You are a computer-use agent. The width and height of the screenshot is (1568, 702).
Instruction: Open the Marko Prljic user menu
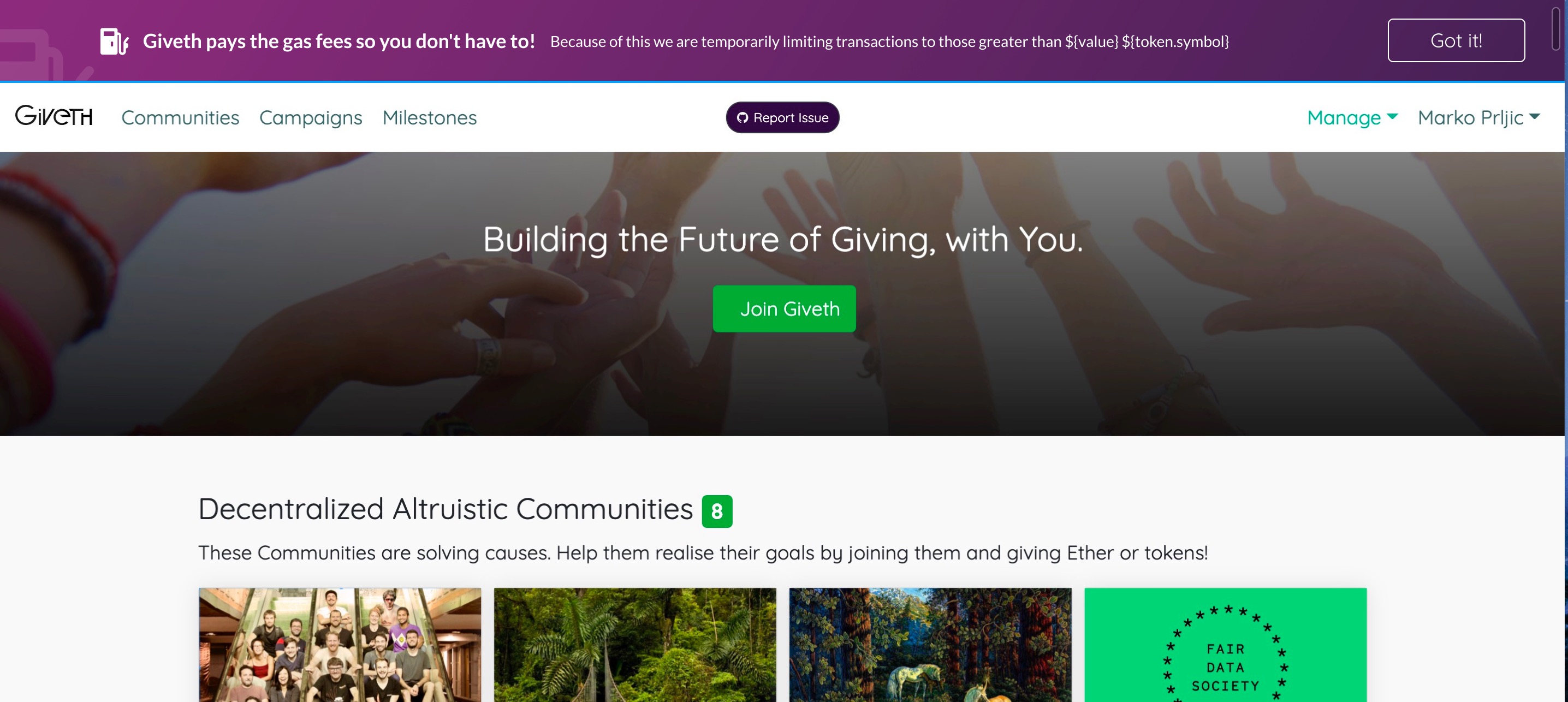tap(1478, 117)
